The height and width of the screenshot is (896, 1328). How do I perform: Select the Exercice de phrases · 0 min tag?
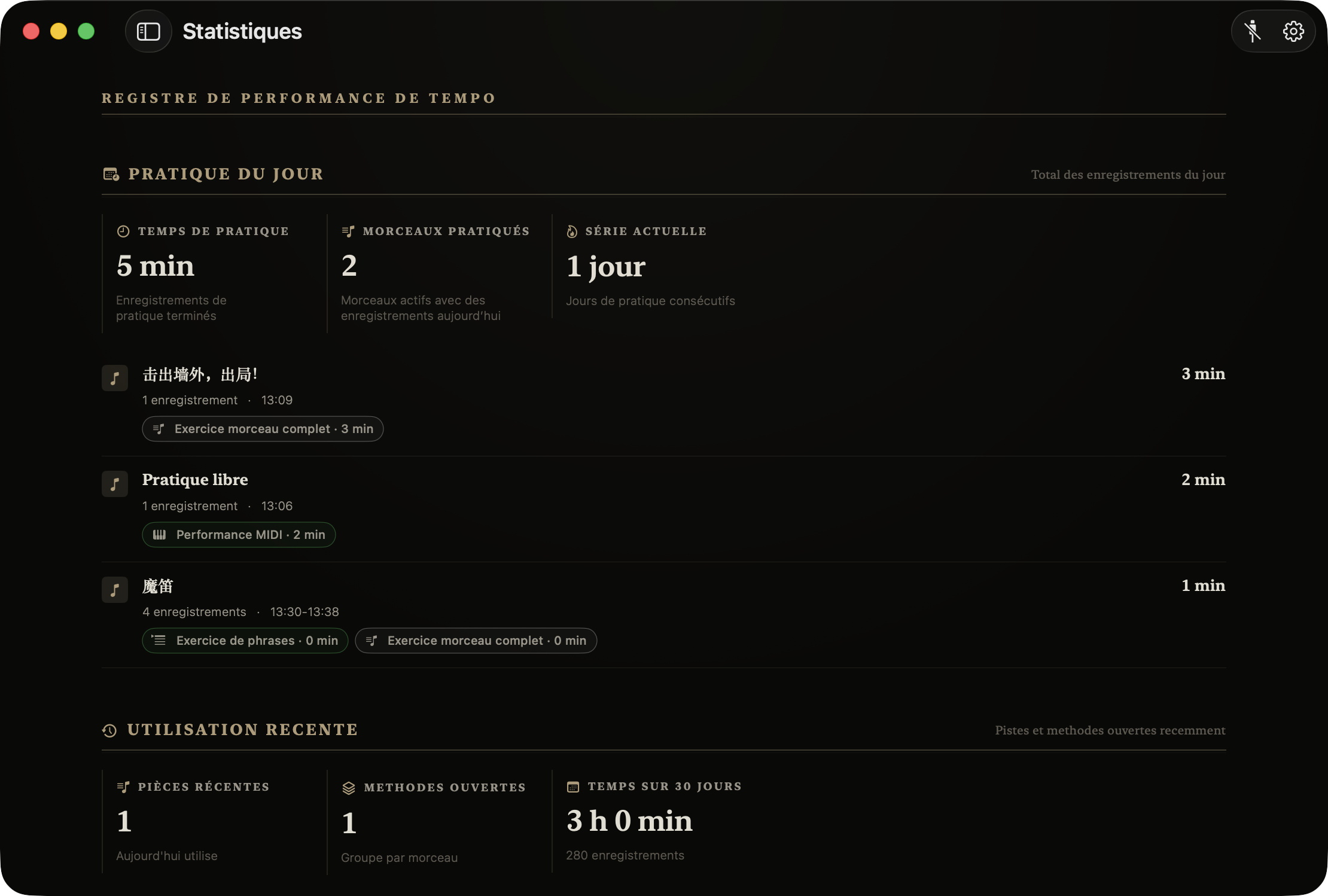pyautogui.click(x=245, y=641)
